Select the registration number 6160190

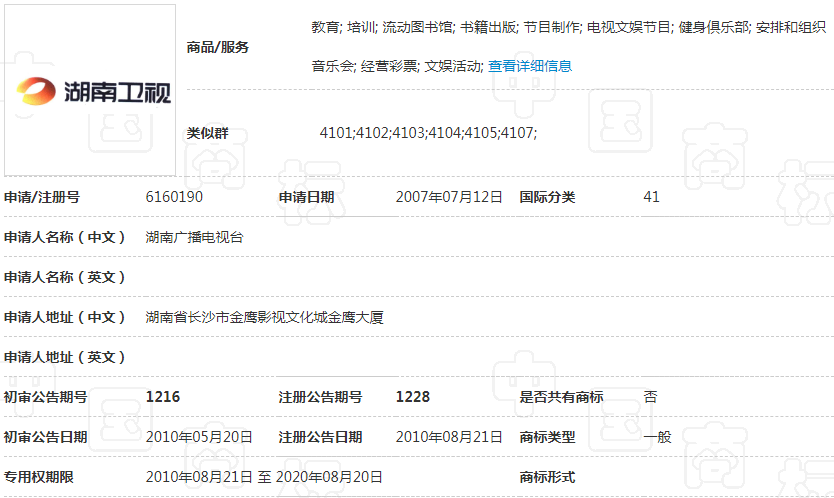(174, 197)
